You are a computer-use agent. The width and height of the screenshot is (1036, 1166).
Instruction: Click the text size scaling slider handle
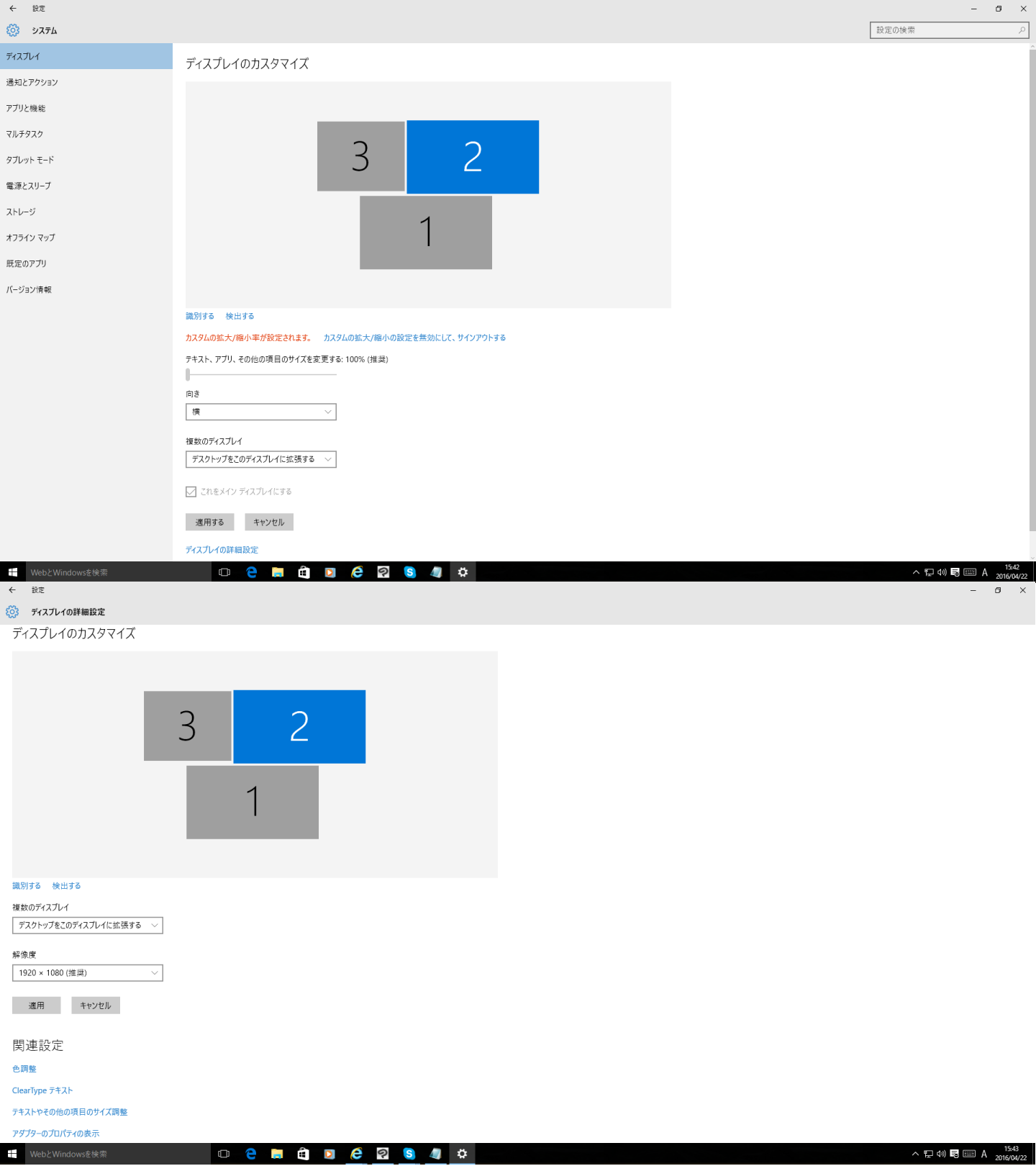pos(188,374)
